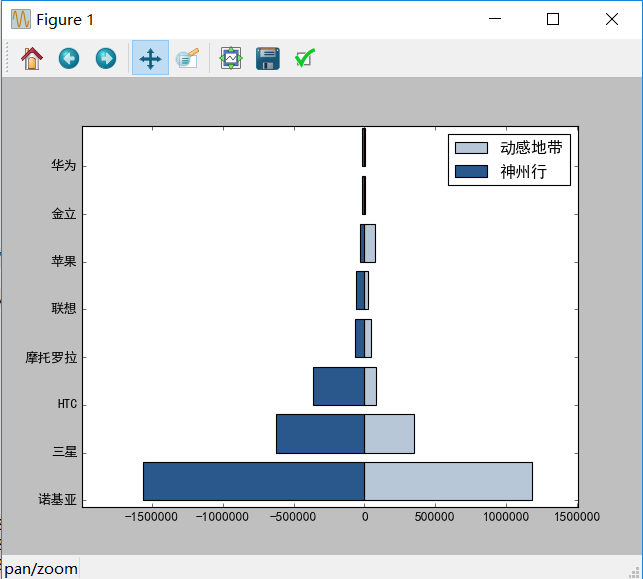Click the Figure 1 window icon
The height and width of the screenshot is (579, 643).
coord(21,19)
